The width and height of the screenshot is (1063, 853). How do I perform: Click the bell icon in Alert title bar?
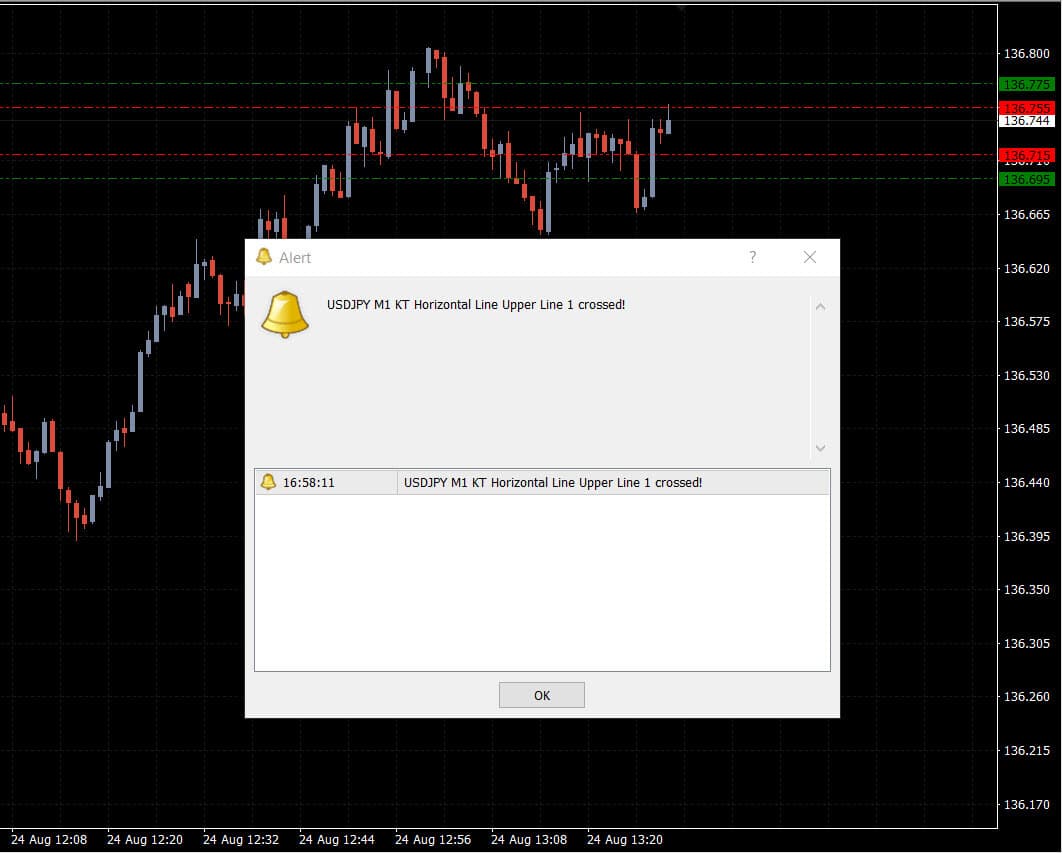264,257
